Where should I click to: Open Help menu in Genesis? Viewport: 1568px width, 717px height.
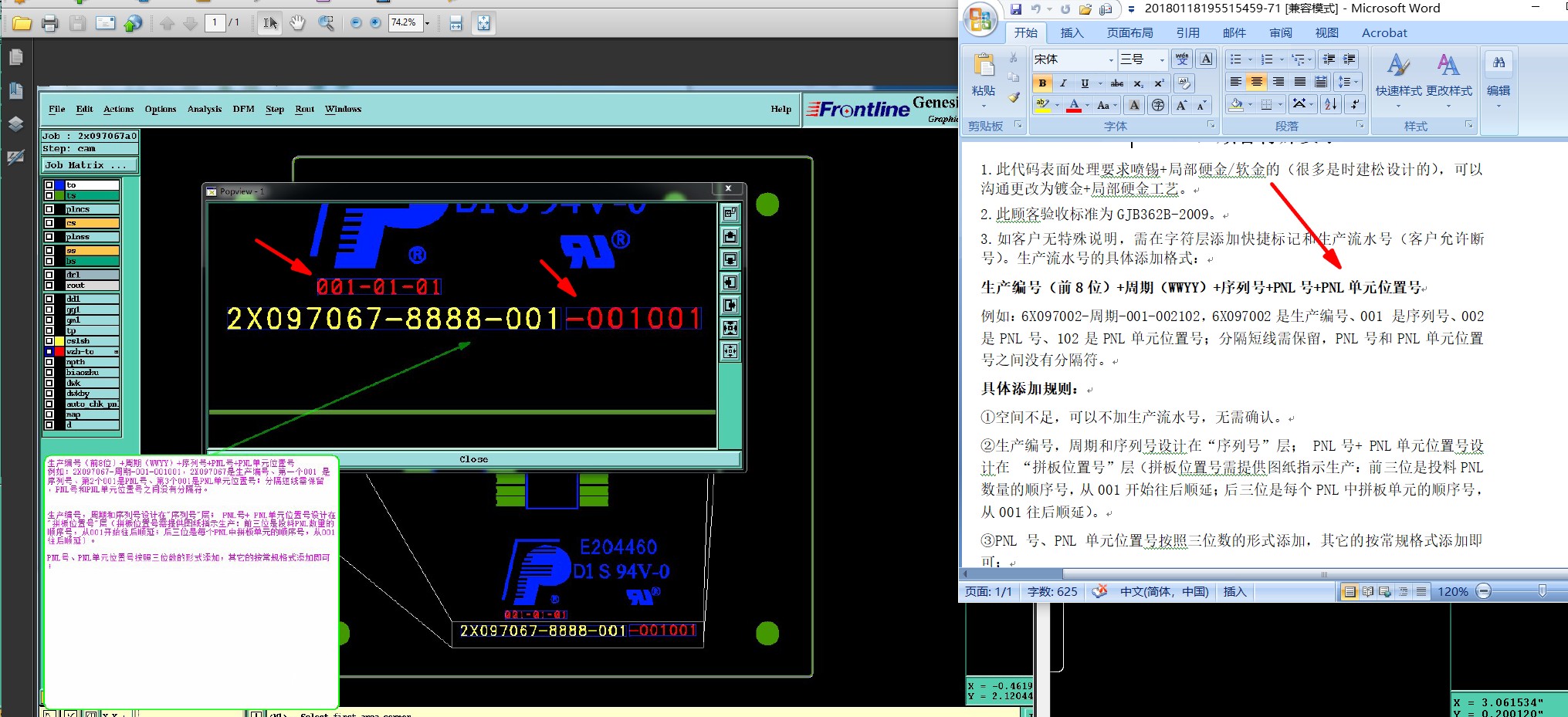pyautogui.click(x=781, y=110)
